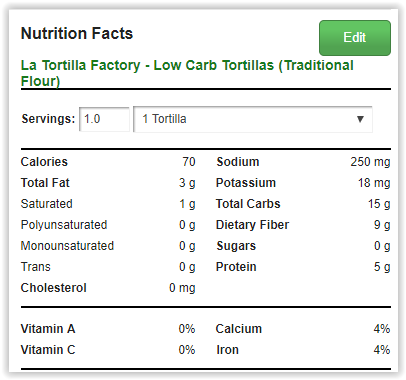406x380 pixels.
Task: Click the Dietary Fiber label
Action: pos(252,225)
